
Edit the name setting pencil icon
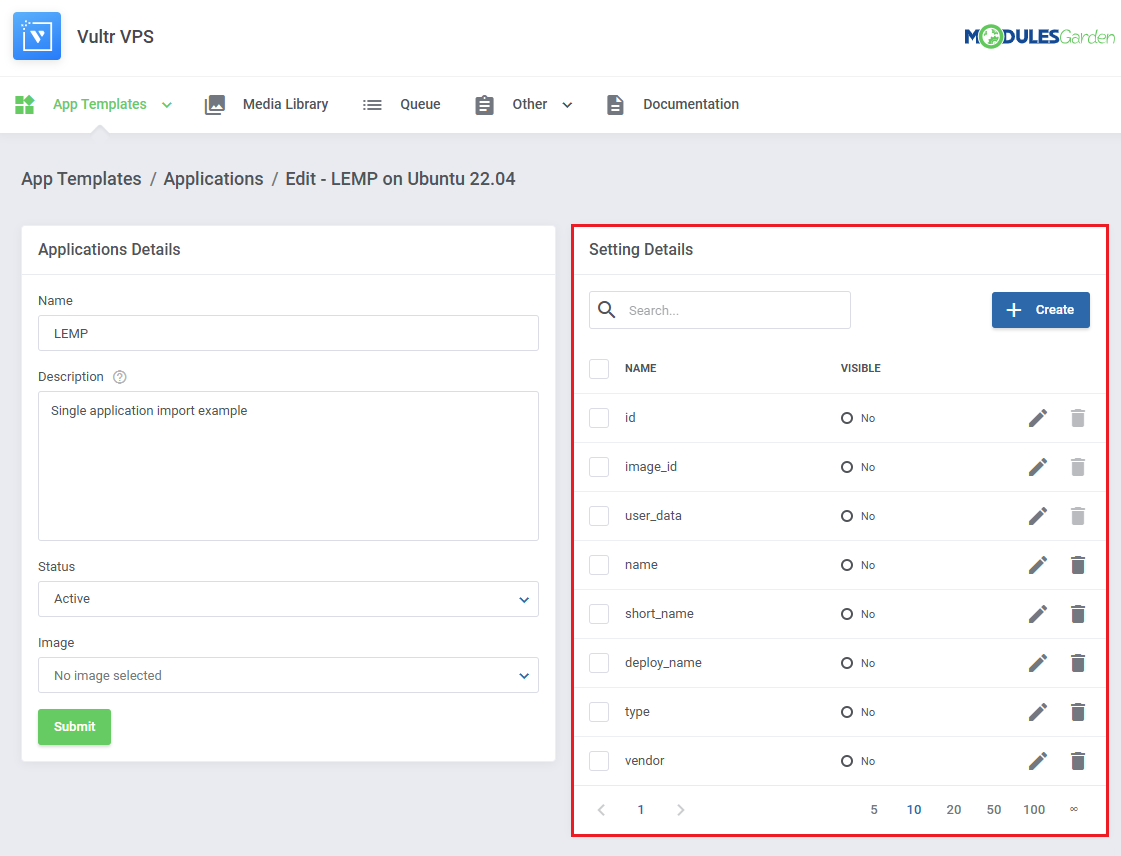(x=1038, y=565)
